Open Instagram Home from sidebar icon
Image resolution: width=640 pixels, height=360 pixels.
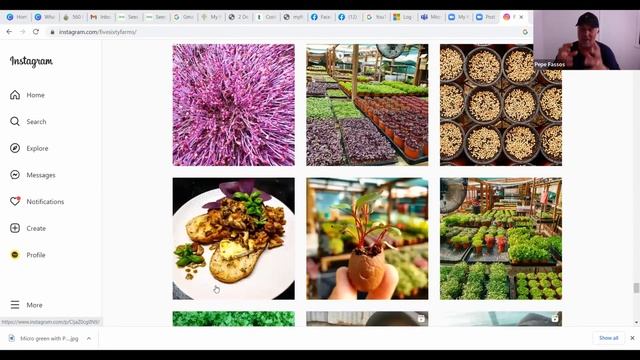click(x=15, y=95)
